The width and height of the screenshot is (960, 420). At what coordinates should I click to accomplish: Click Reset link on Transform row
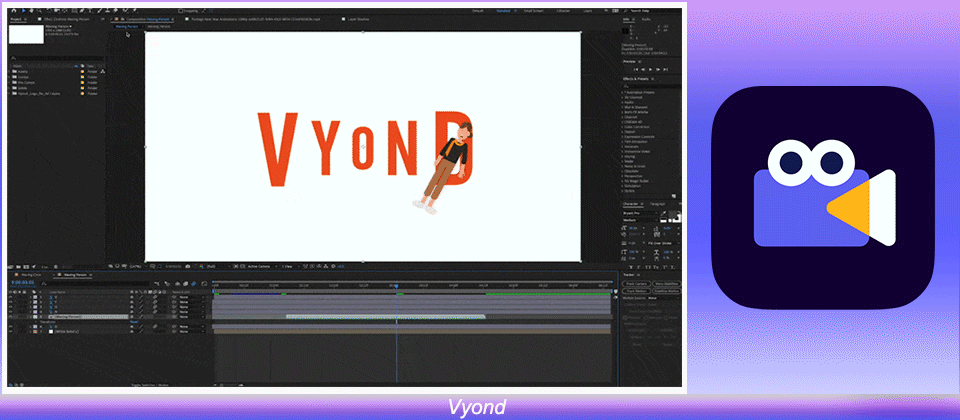click(x=134, y=321)
